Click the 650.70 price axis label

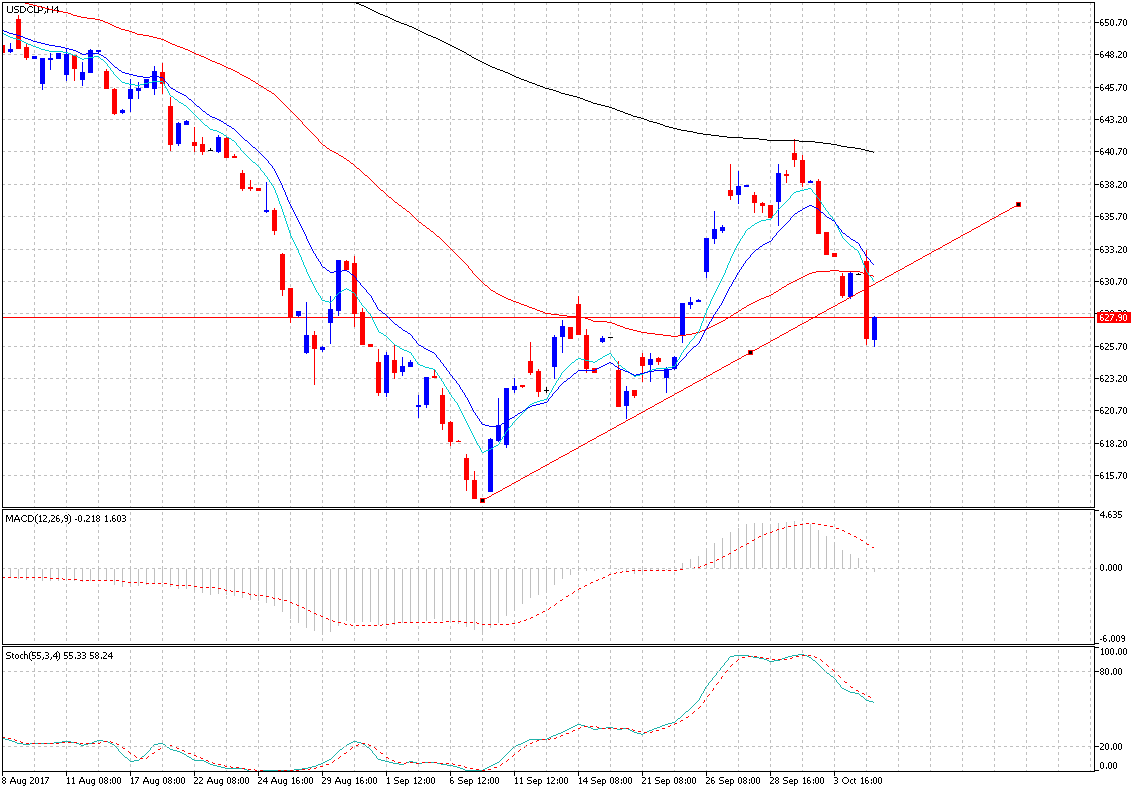pyautogui.click(x=1114, y=23)
